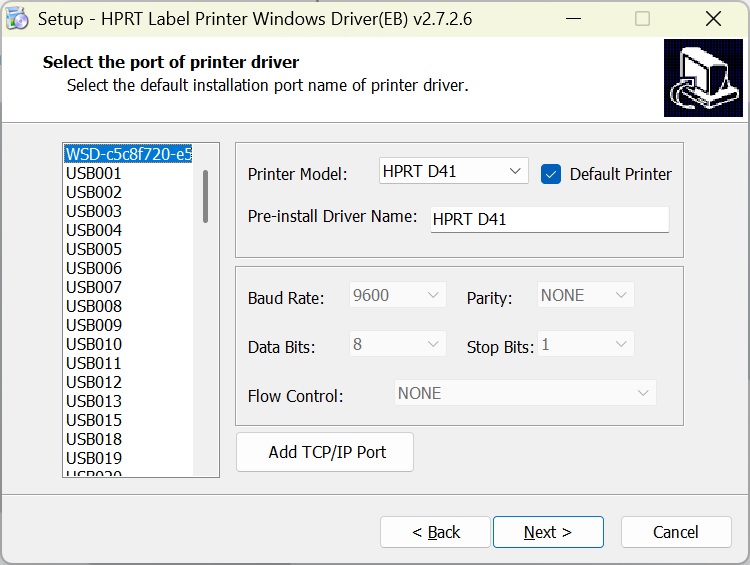Choose USB005 from the port list
750x565 pixels.
click(x=94, y=249)
